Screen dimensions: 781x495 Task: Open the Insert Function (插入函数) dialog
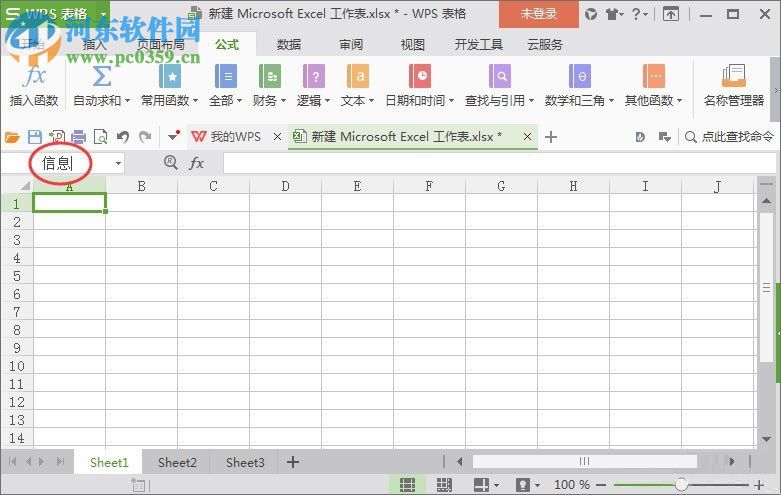coord(34,86)
